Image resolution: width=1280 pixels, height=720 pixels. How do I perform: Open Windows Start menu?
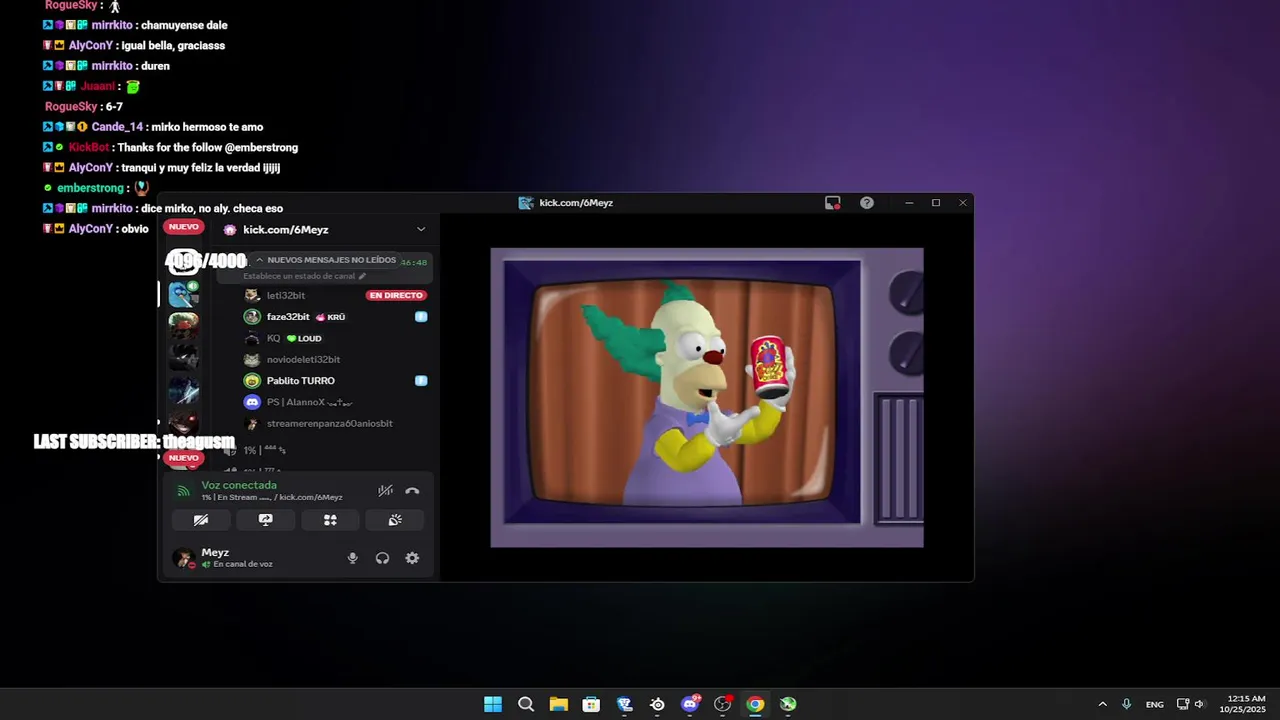(493, 704)
